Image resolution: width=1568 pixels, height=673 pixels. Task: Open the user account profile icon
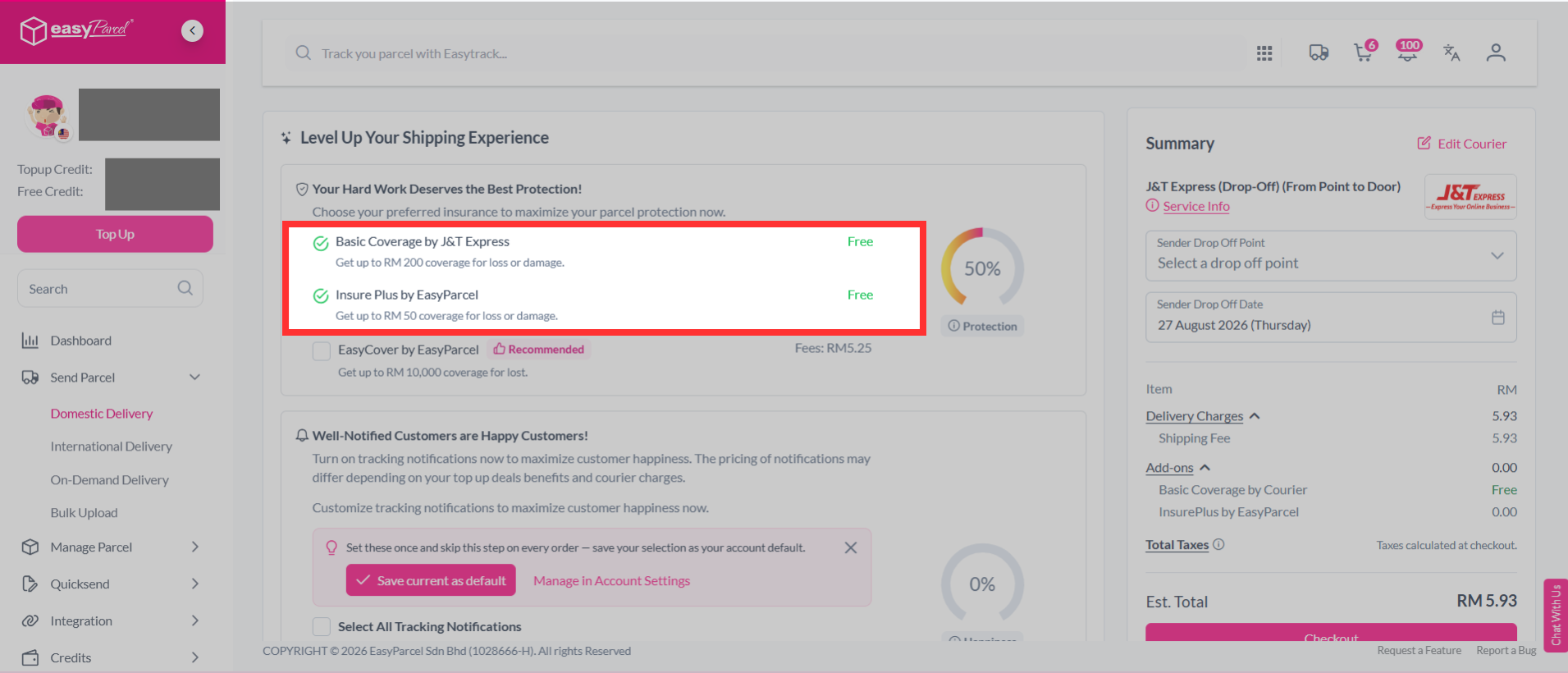click(1496, 53)
